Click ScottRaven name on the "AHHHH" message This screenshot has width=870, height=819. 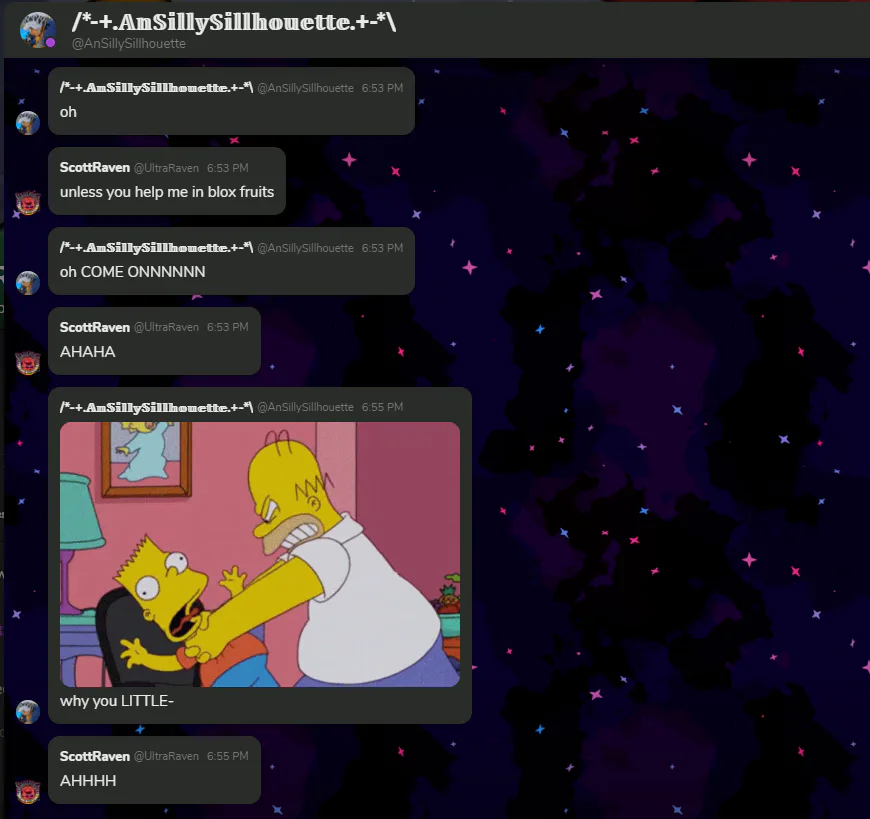point(95,756)
